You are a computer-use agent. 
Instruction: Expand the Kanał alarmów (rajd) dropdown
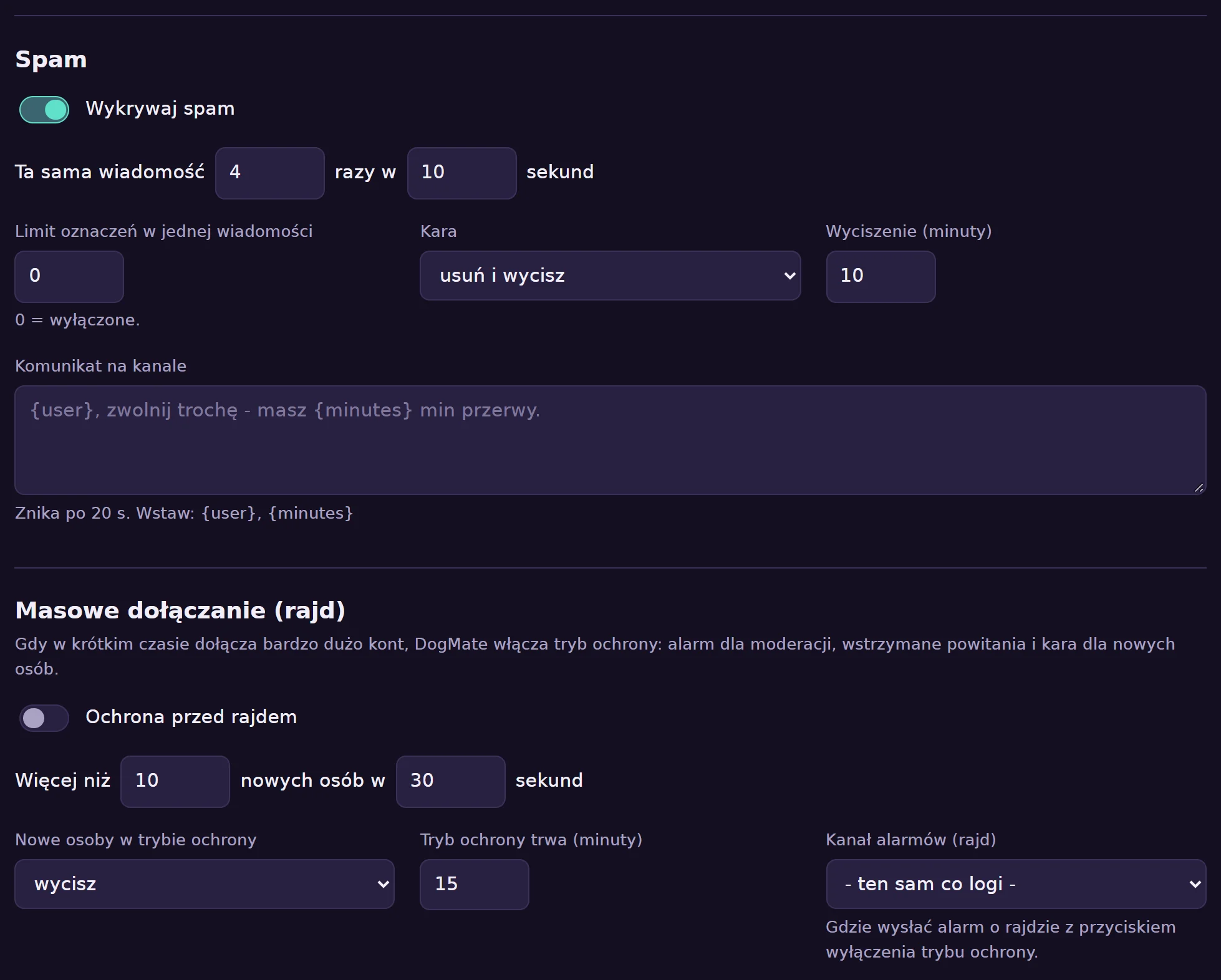tap(1016, 884)
